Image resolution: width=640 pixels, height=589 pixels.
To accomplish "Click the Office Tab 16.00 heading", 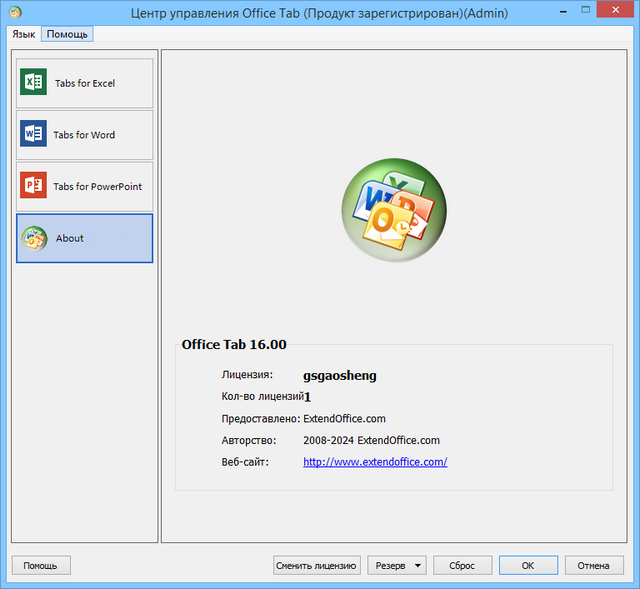I will tap(234, 344).
